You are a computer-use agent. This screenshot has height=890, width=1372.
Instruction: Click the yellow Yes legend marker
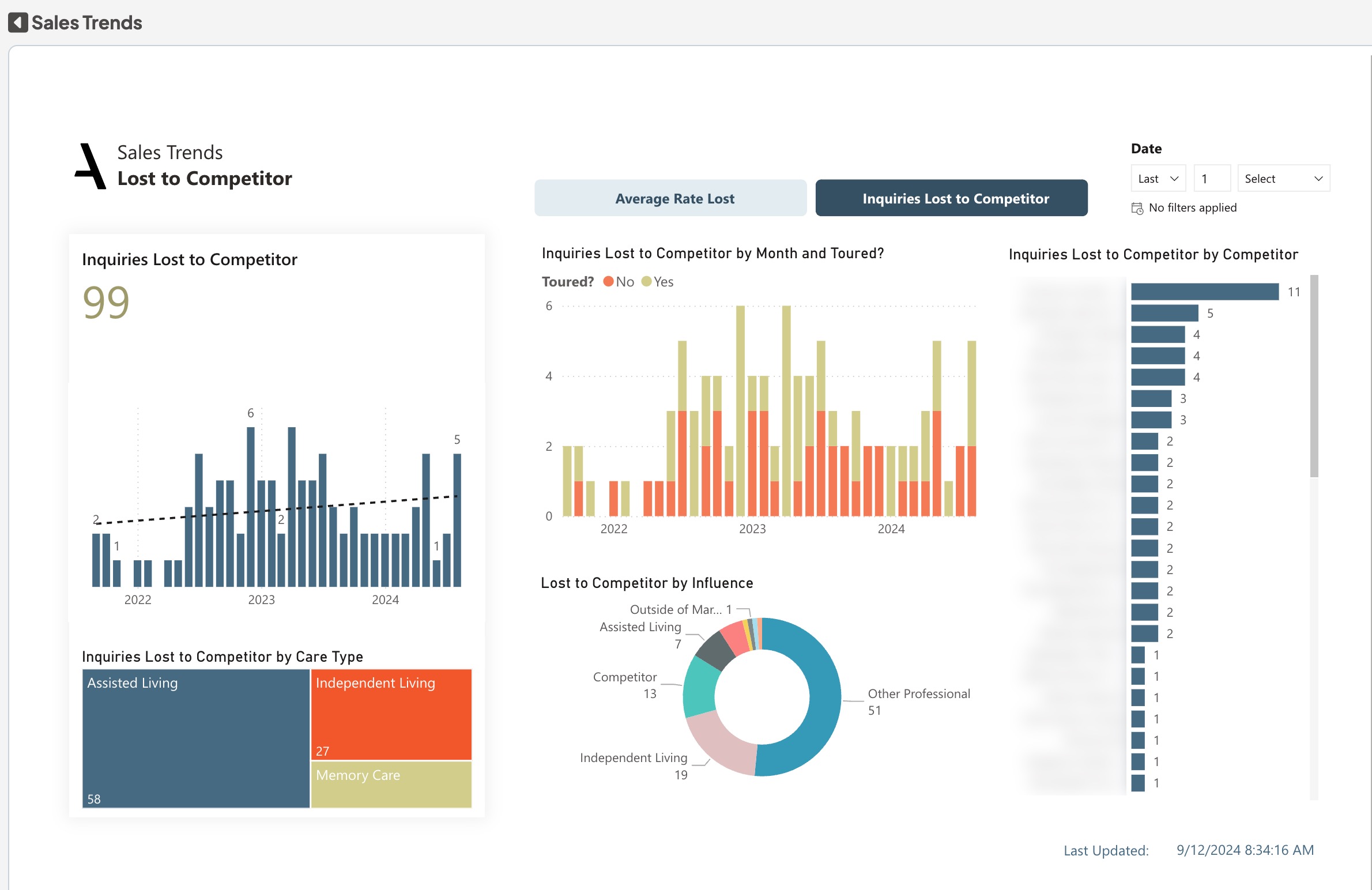646,281
